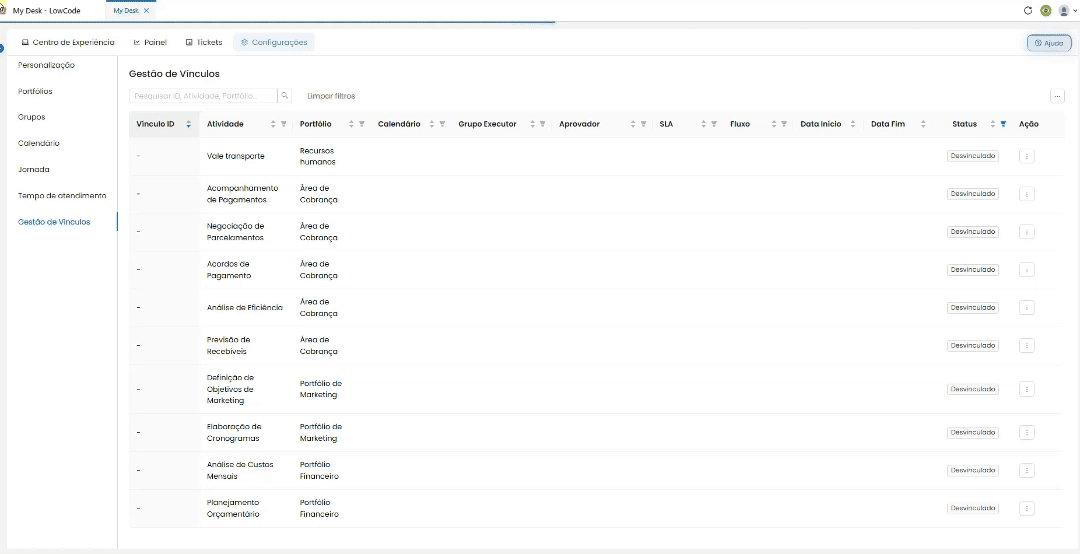This screenshot has width=1080, height=554.
Task: Open Jornada in the sidebar
Action: tap(34, 170)
